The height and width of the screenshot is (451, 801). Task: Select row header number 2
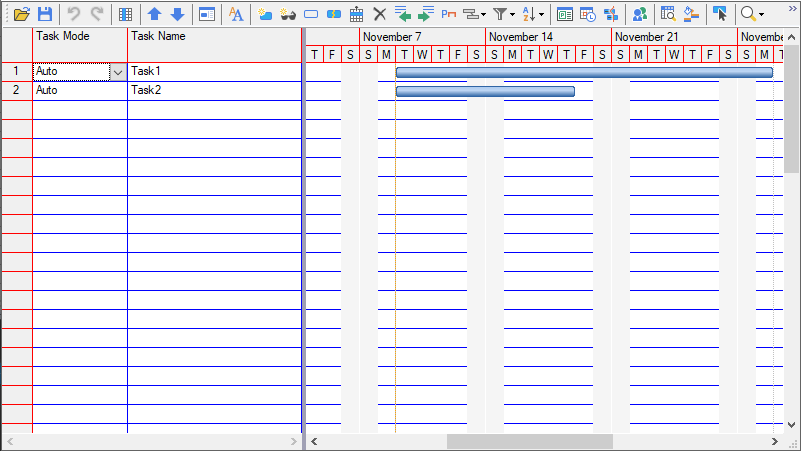pos(16,91)
